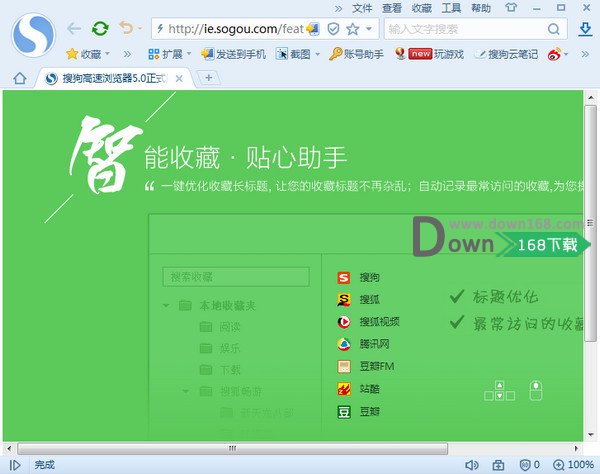Click the home page icon
The height and width of the screenshot is (474, 600).
tap(20, 78)
